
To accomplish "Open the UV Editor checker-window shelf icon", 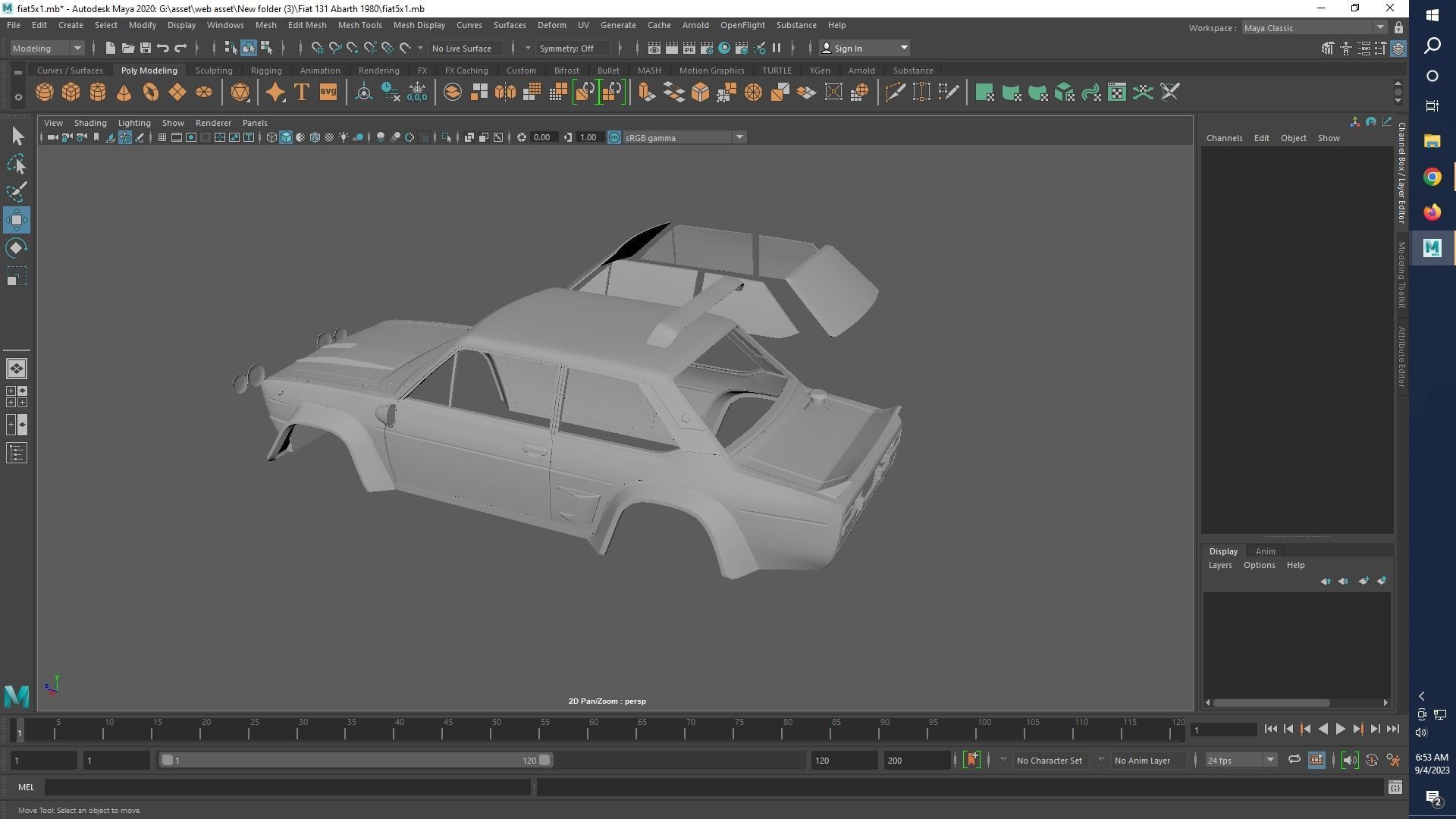I will pos(1117,93).
